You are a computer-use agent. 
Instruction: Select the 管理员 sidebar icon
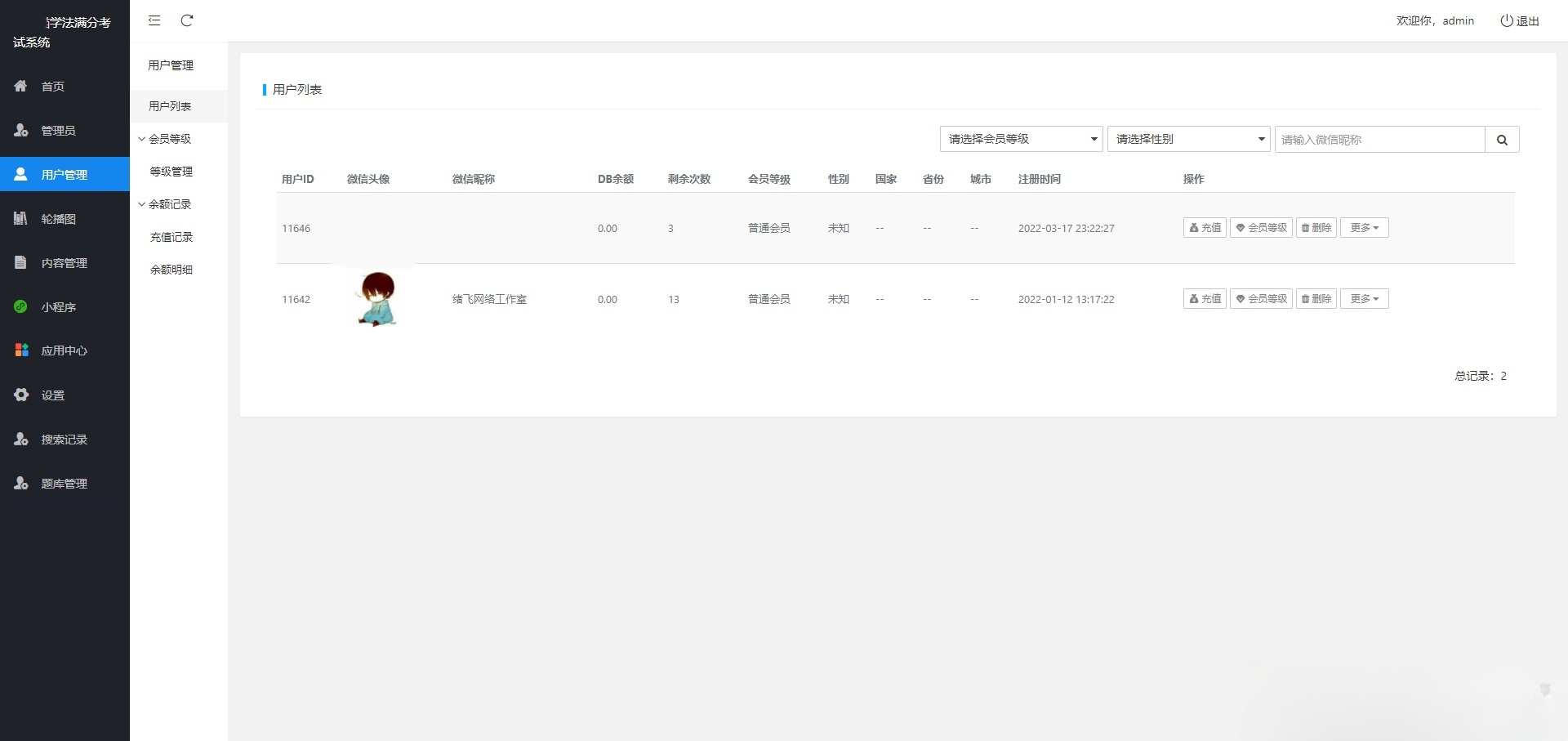click(20, 130)
